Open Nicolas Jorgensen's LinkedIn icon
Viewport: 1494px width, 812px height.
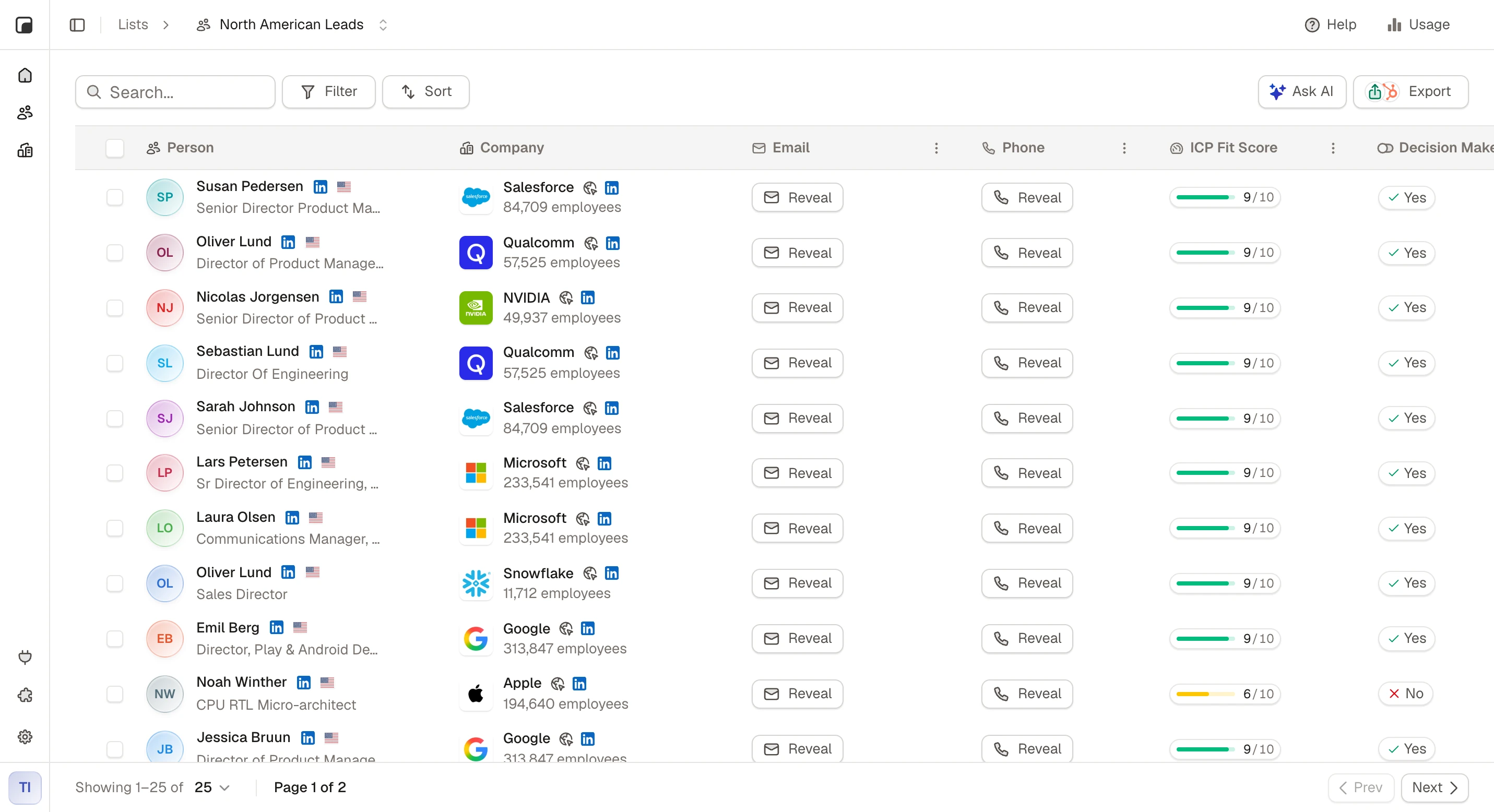tap(336, 297)
